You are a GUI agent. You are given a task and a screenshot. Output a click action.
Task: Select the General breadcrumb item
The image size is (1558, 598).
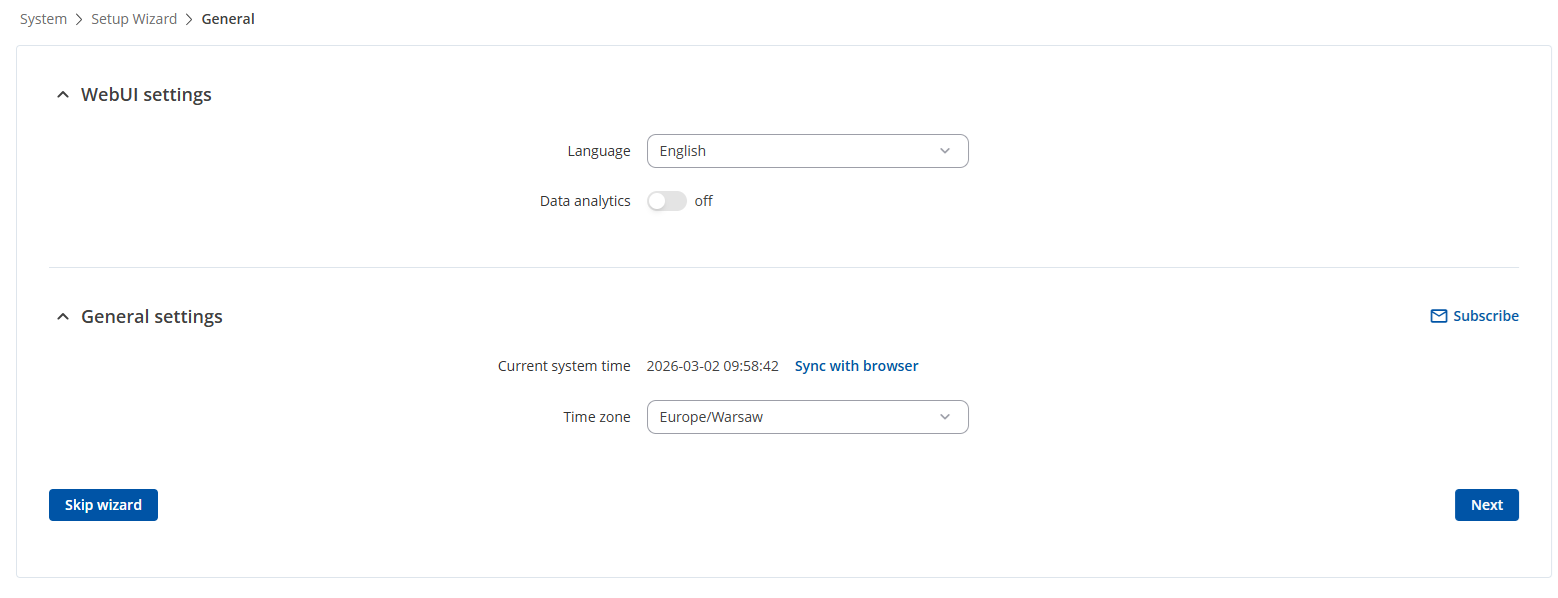[x=228, y=19]
